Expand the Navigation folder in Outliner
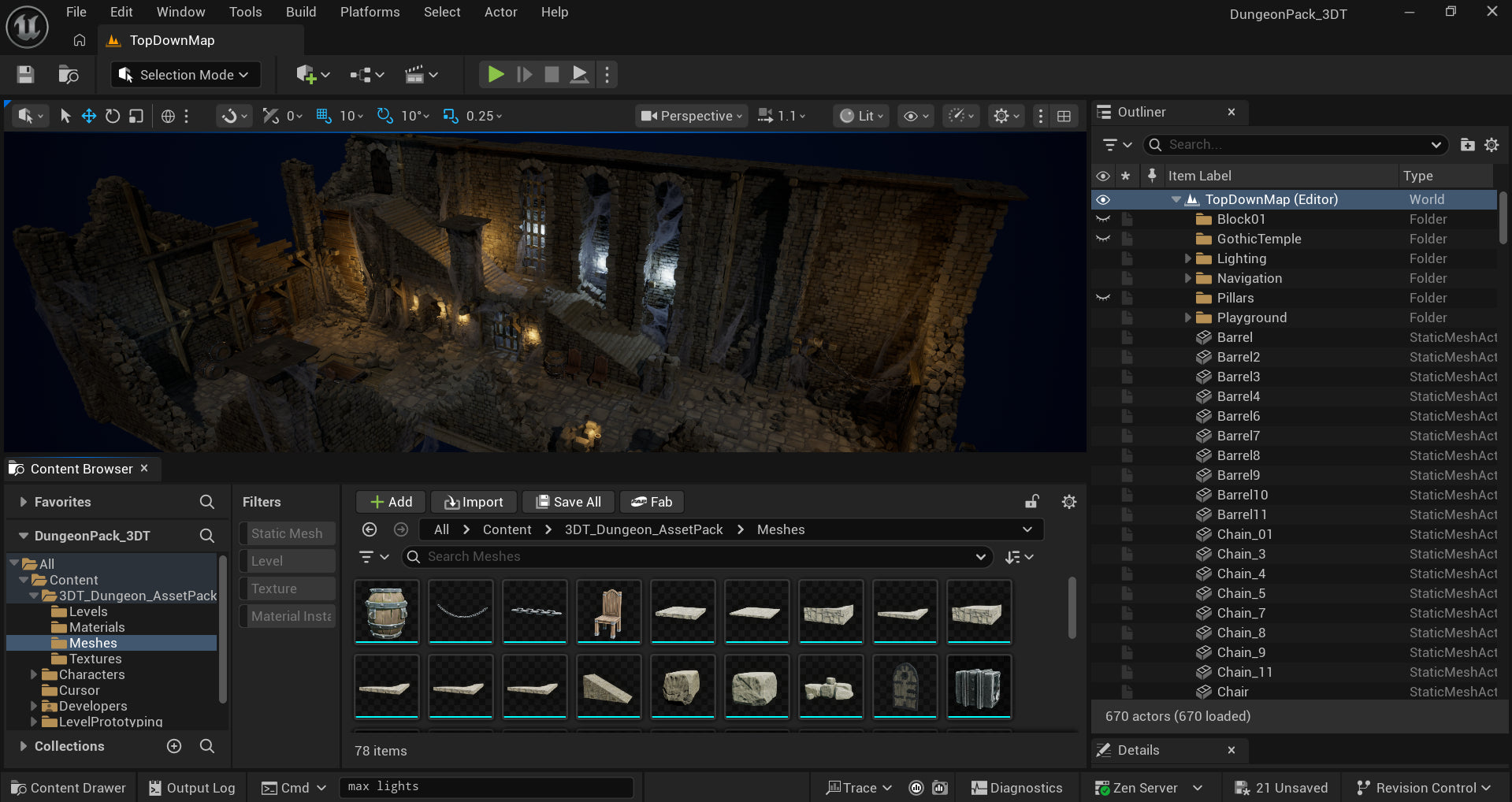 coord(1187,278)
